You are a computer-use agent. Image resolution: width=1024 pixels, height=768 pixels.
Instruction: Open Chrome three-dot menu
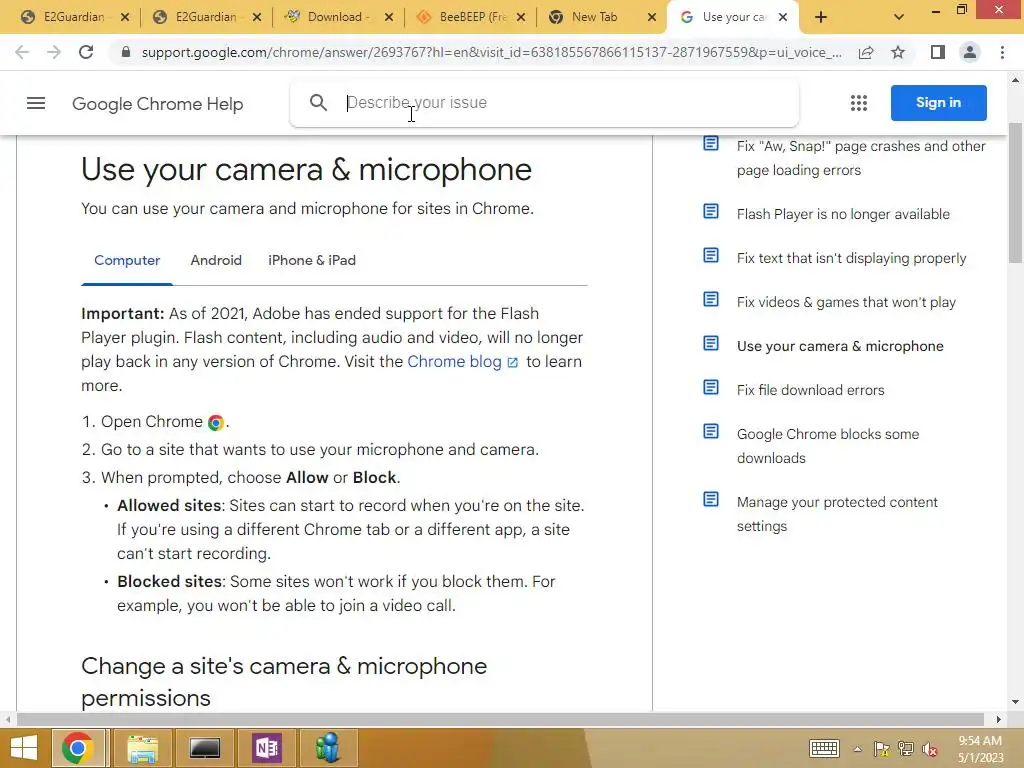pyautogui.click(x=1002, y=52)
